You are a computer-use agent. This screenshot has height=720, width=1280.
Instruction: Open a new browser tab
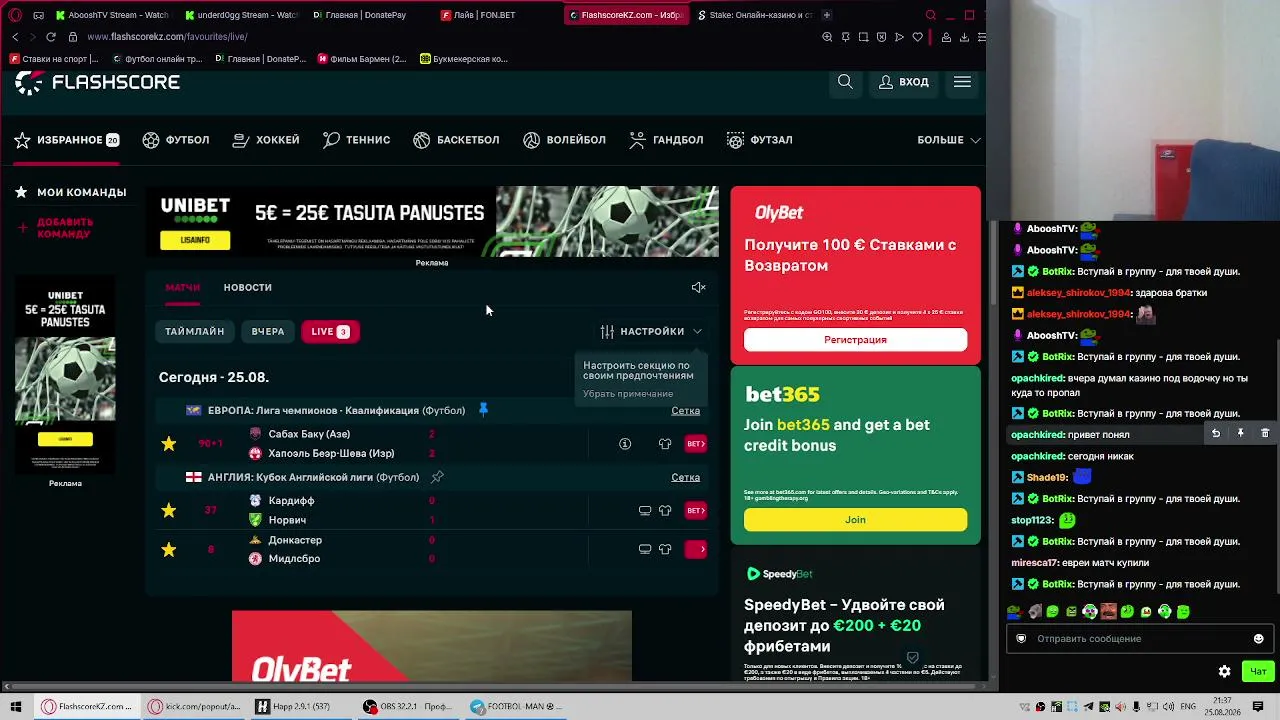827,15
